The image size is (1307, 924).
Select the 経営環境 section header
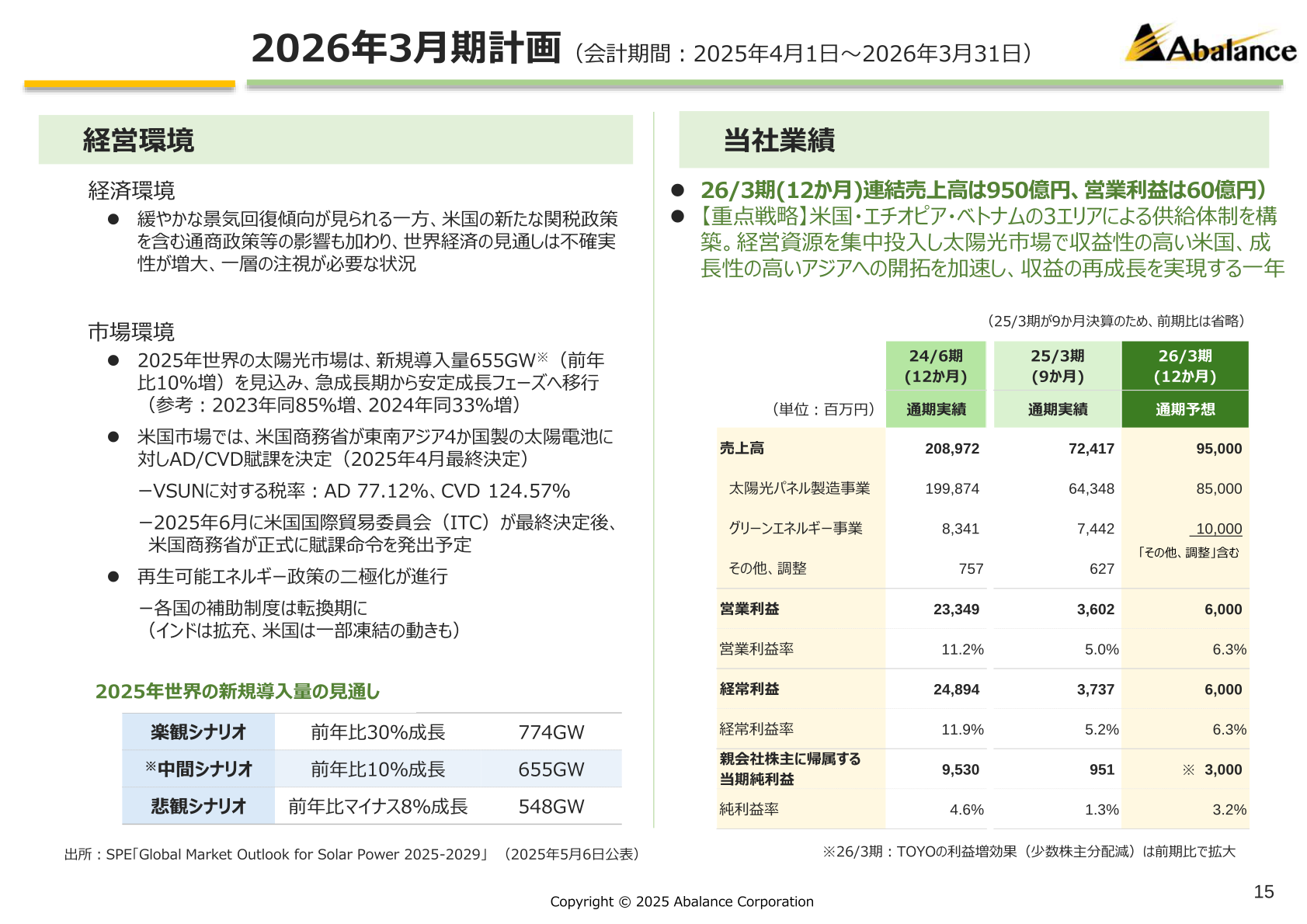335,140
